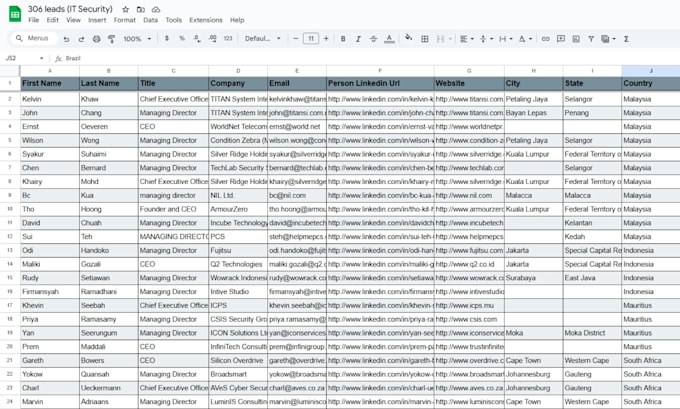Open the Default font dropdown
Viewport: 680px width, 409px height.
[x=262, y=39]
